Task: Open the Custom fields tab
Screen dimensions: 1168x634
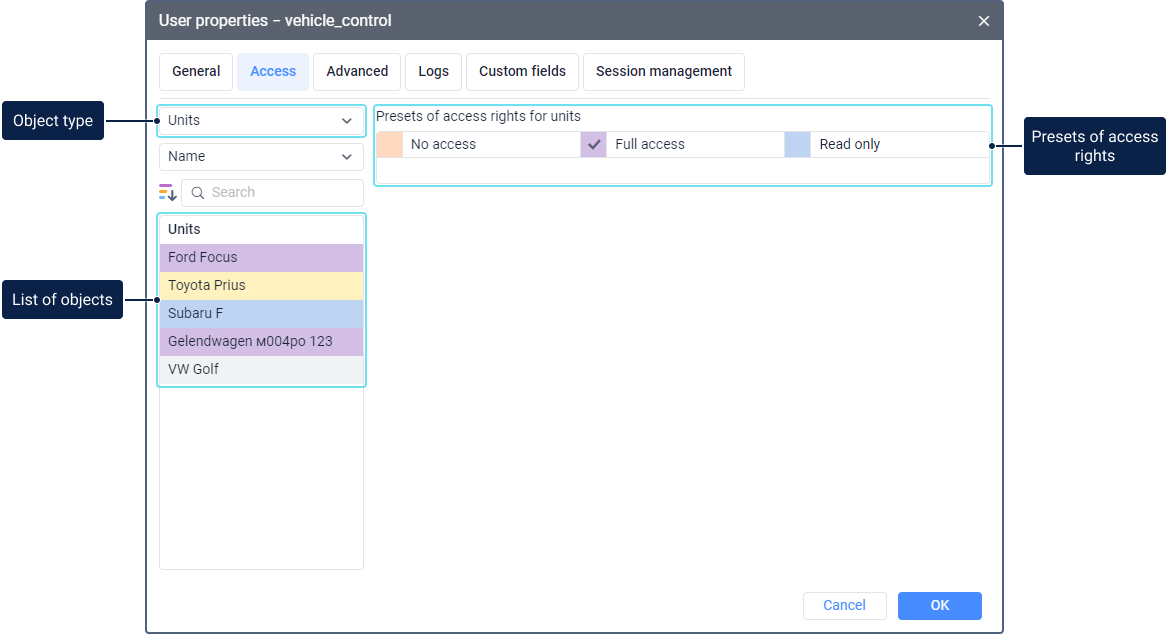Action: (522, 72)
